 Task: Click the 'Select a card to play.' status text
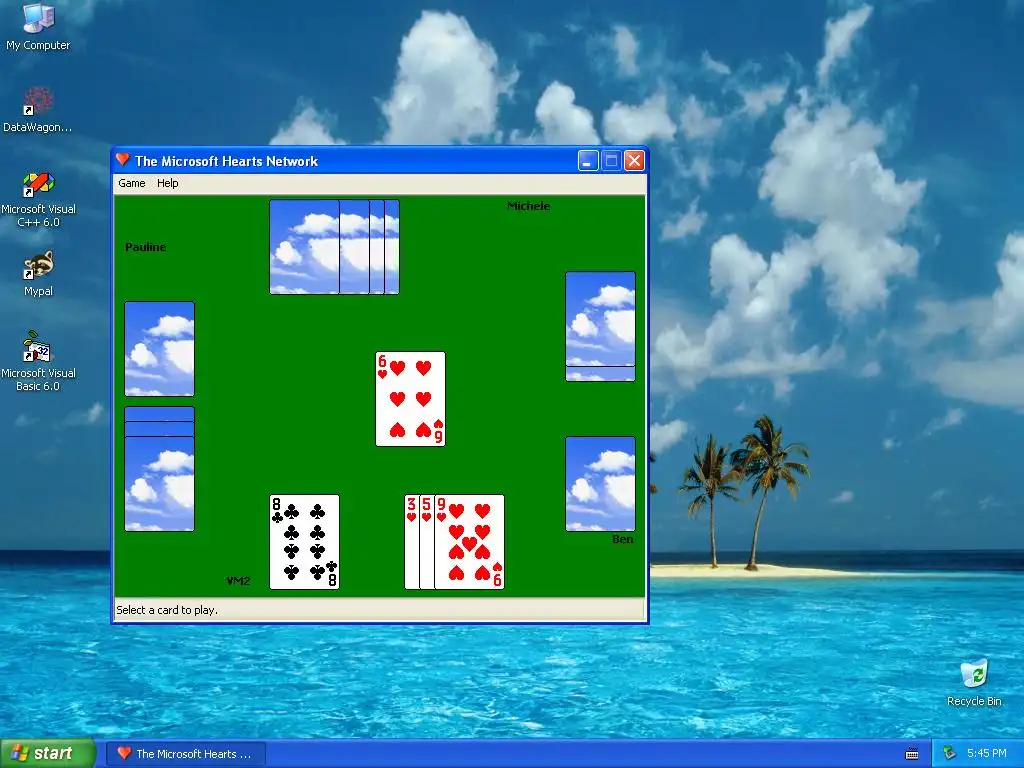click(x=167, y=610)
